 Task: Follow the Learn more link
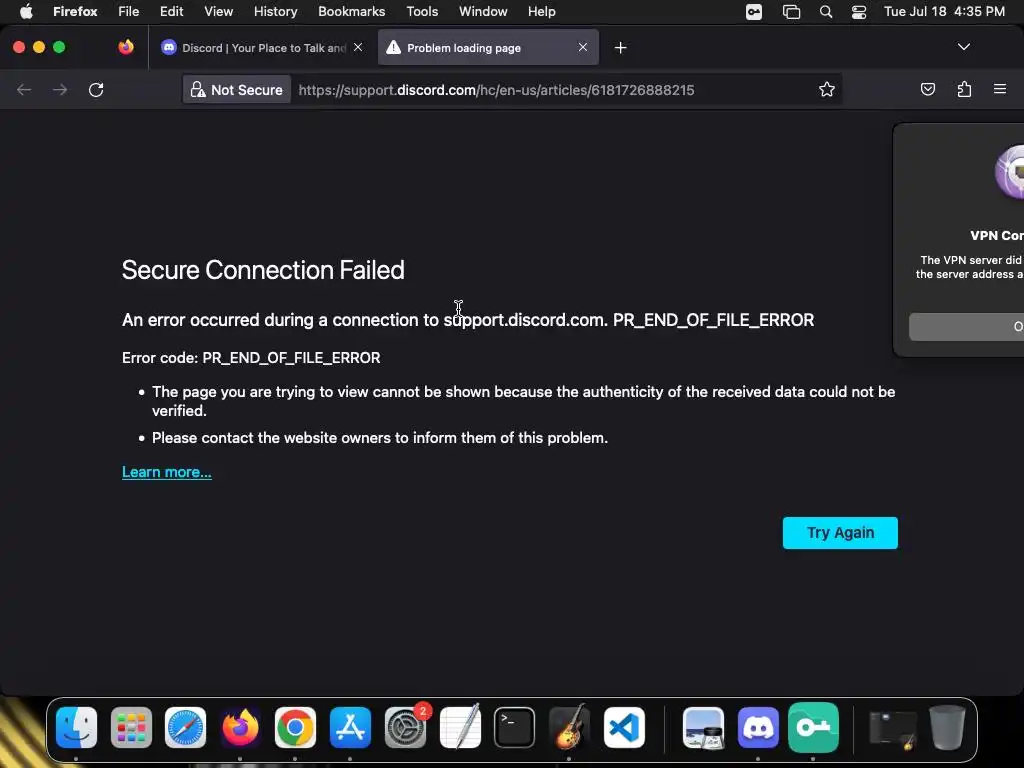click(167, 472)
